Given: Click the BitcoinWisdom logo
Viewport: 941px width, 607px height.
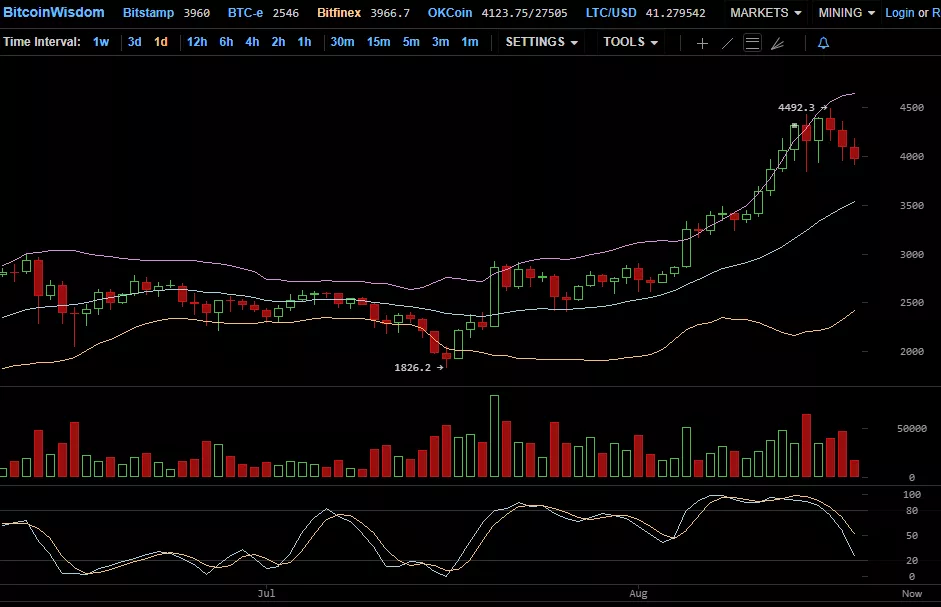Looking at the screenshot, I should point(53,13).
